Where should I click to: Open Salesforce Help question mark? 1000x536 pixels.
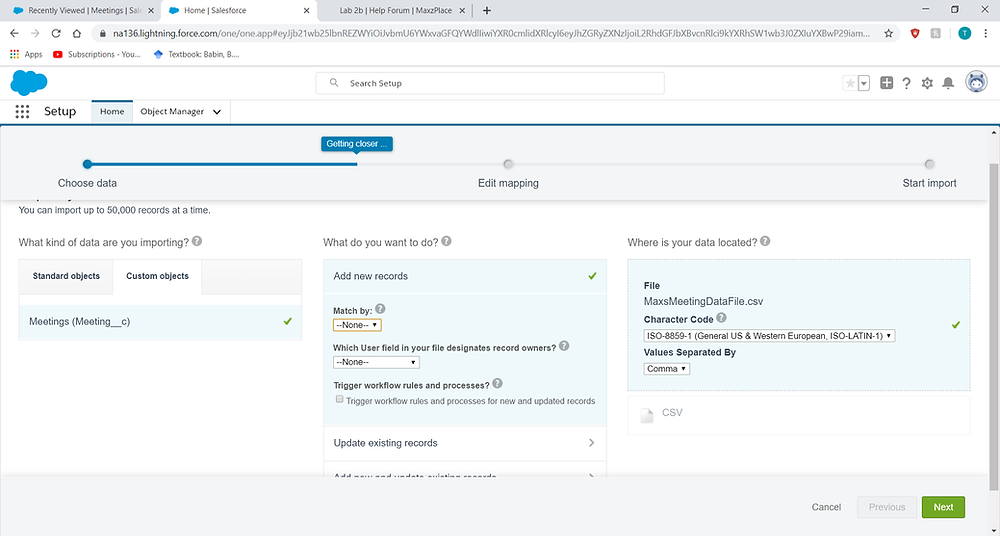coord(906,83)
